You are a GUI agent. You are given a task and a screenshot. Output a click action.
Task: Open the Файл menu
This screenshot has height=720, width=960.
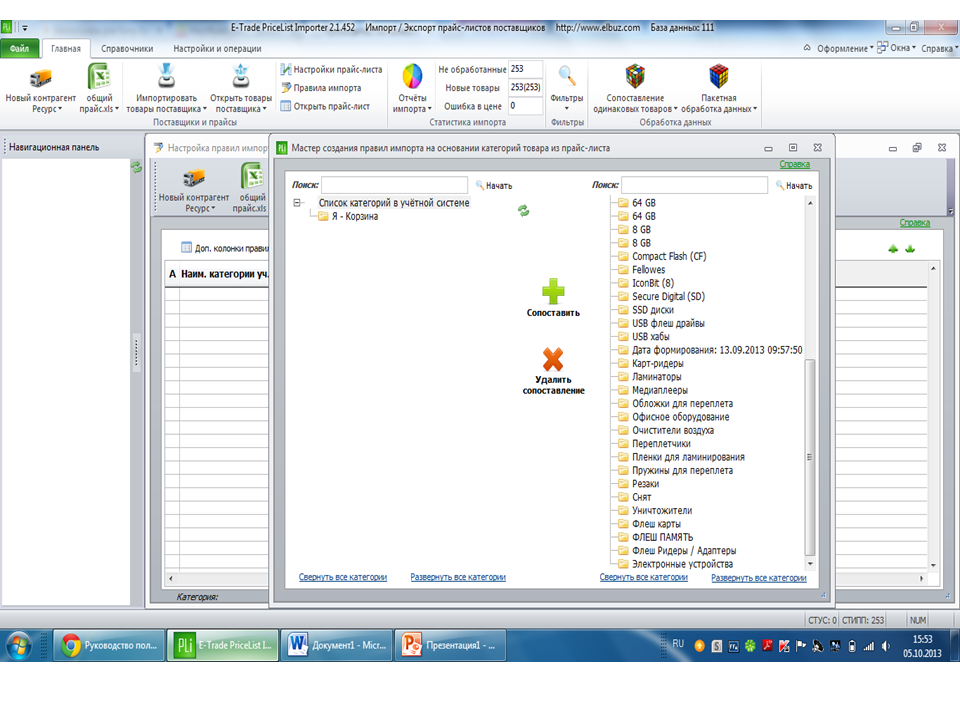[x=20, y=48]
